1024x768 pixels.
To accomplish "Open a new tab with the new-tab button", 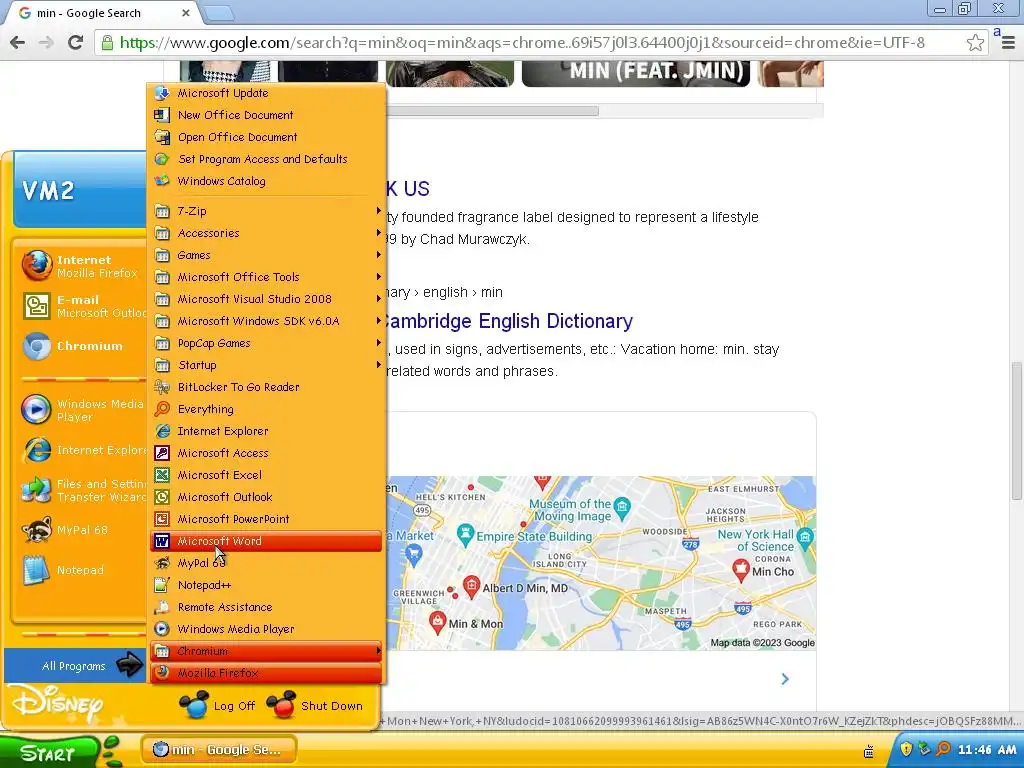I will point(219,13).
